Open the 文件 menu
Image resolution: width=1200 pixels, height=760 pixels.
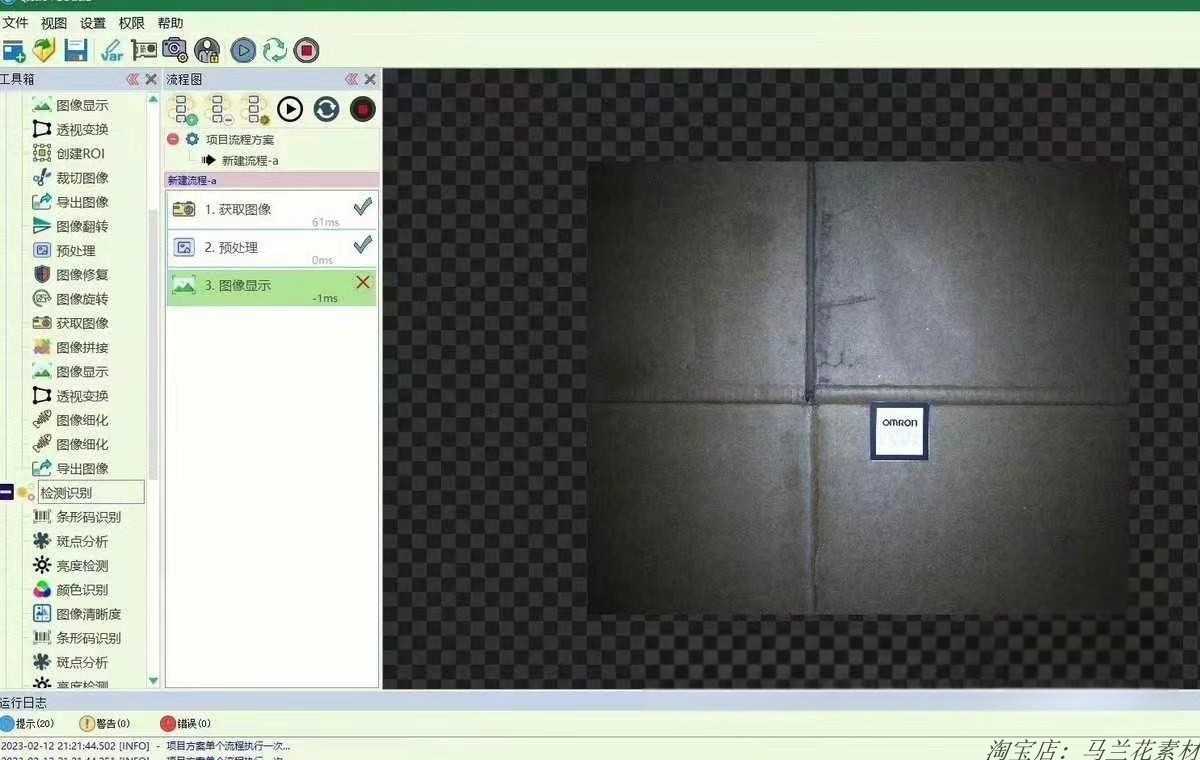[x=15, y=23]
